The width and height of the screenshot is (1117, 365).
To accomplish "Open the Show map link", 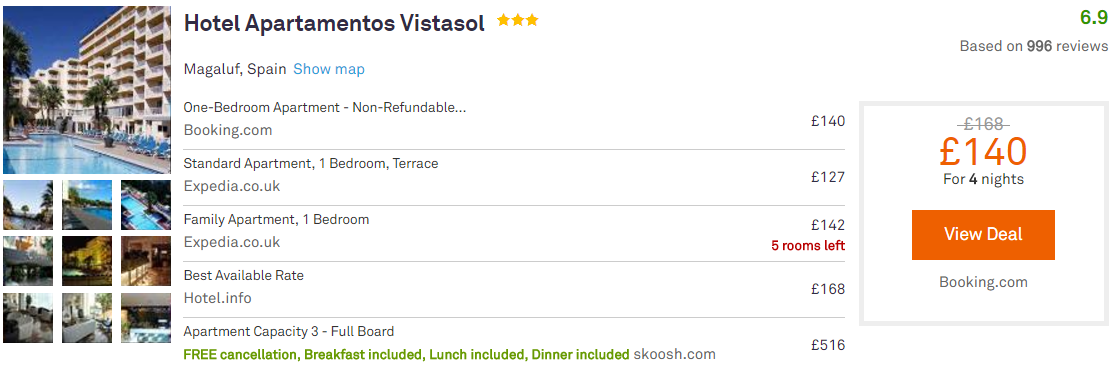I will pyautogui.click(x=328, y=69).
